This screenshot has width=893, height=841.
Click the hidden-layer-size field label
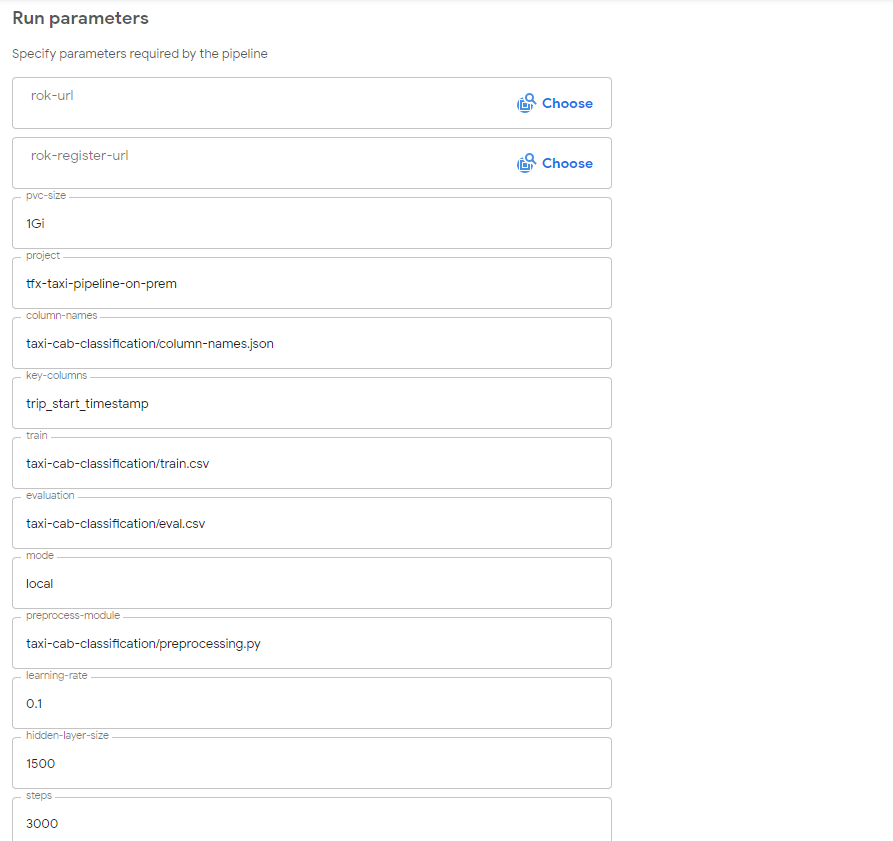pos(67,735)
